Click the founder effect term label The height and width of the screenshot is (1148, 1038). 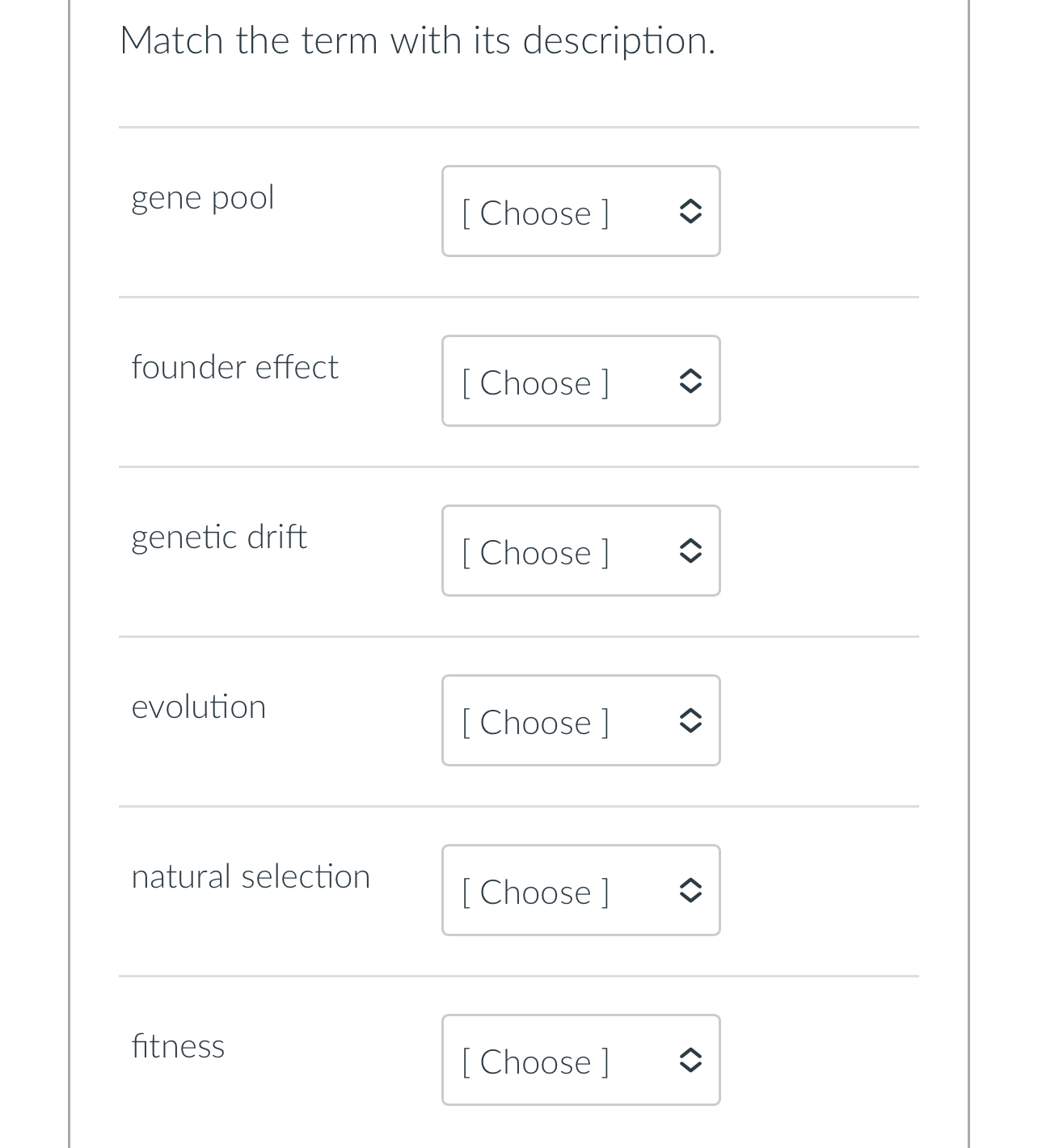click(235, 366)
